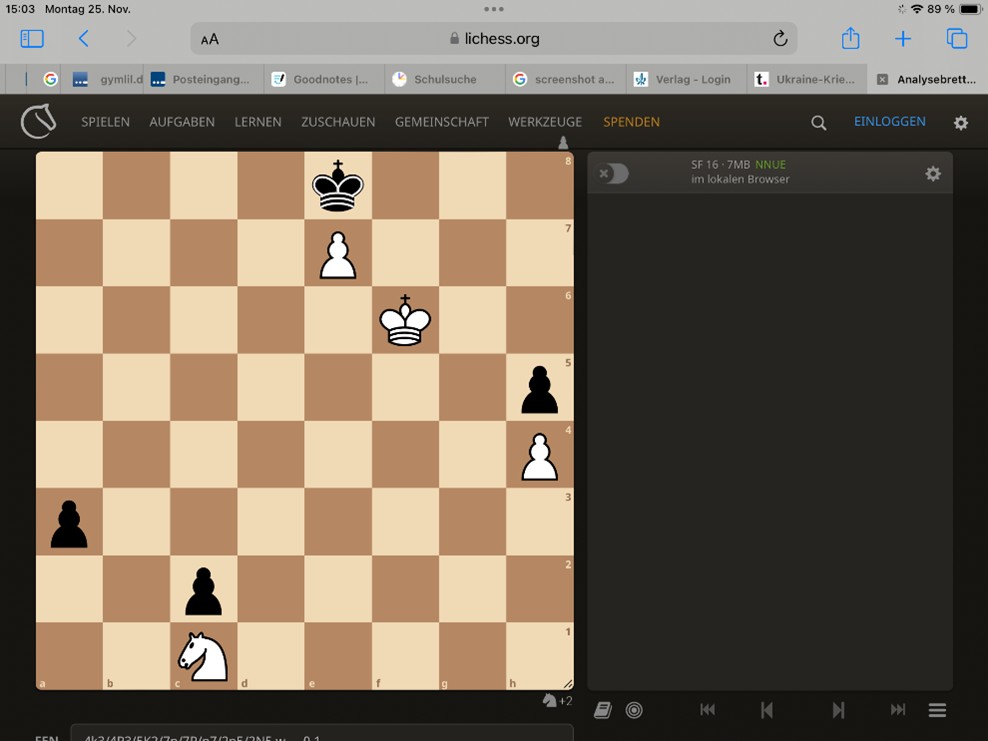Open the WERKZEUGE menu
The width and height of the screenshot is (988, 741).
coord(544,121)
